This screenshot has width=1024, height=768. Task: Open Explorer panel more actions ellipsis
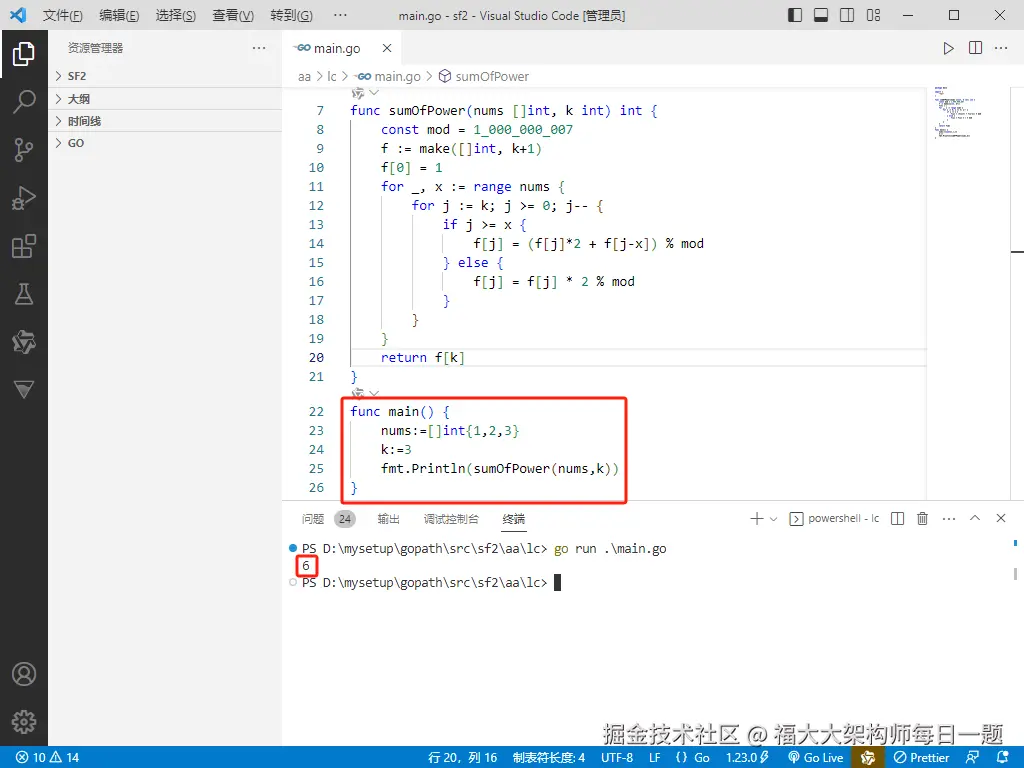pos(259,48)
